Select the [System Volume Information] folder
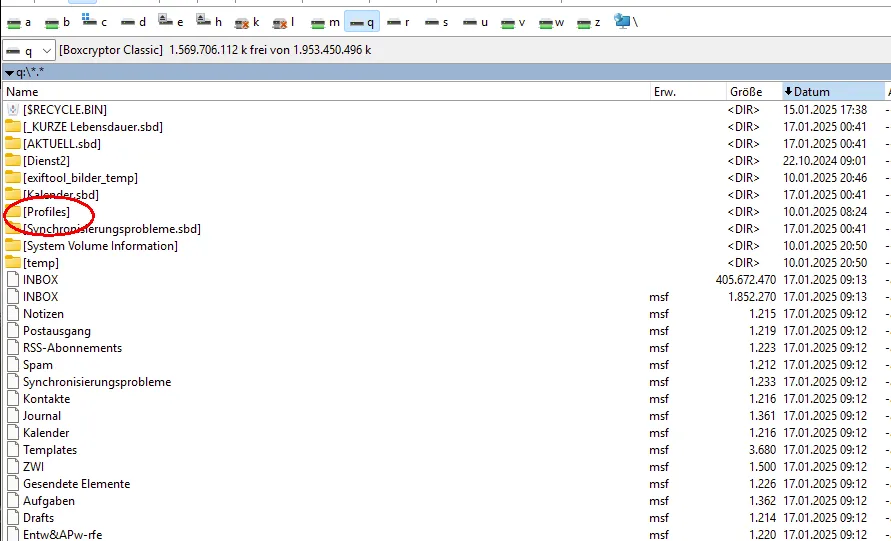The width and height of the screenshot is (891, 541). 100,246
